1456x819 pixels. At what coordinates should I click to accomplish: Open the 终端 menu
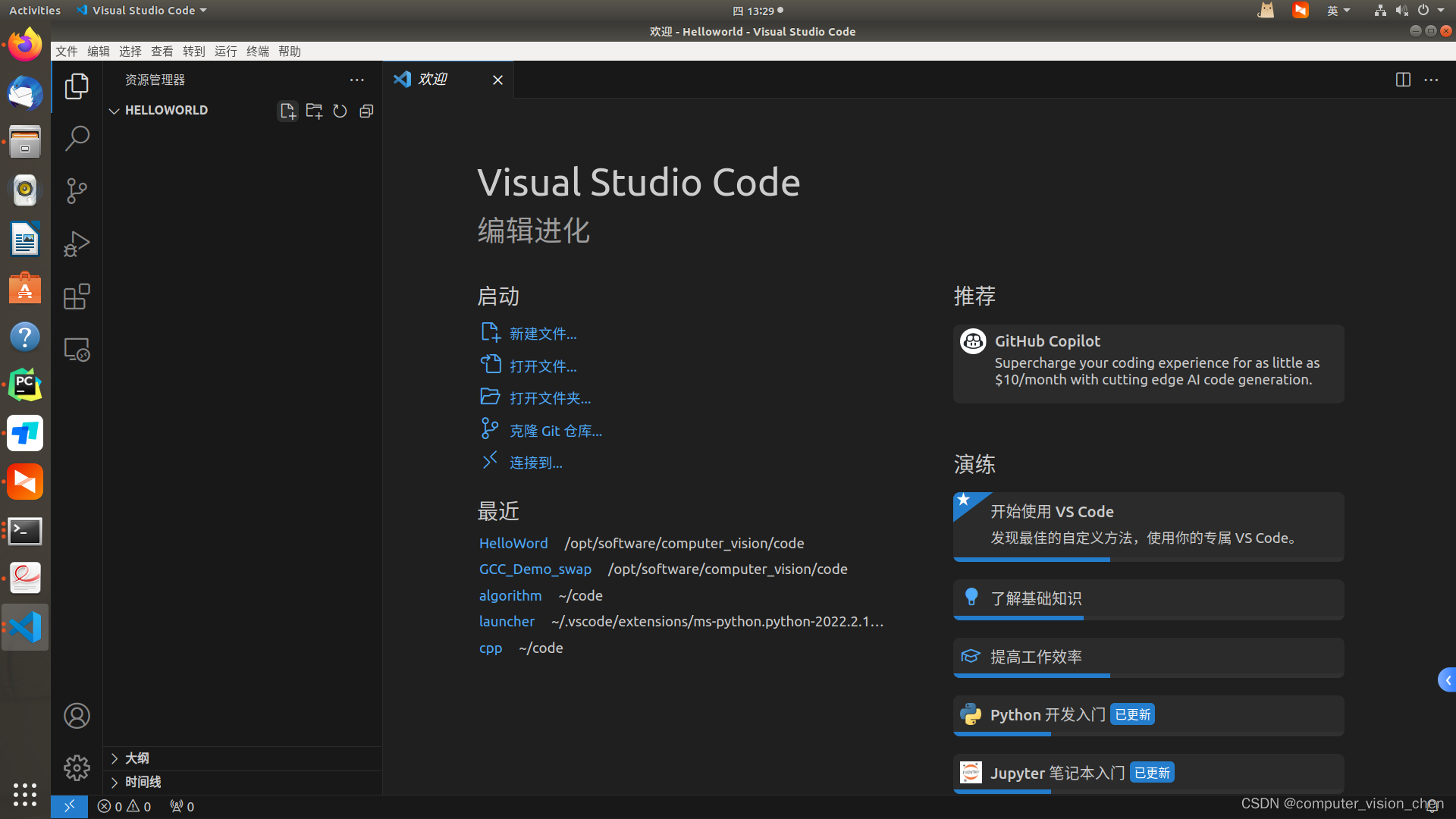click(258, 51)
